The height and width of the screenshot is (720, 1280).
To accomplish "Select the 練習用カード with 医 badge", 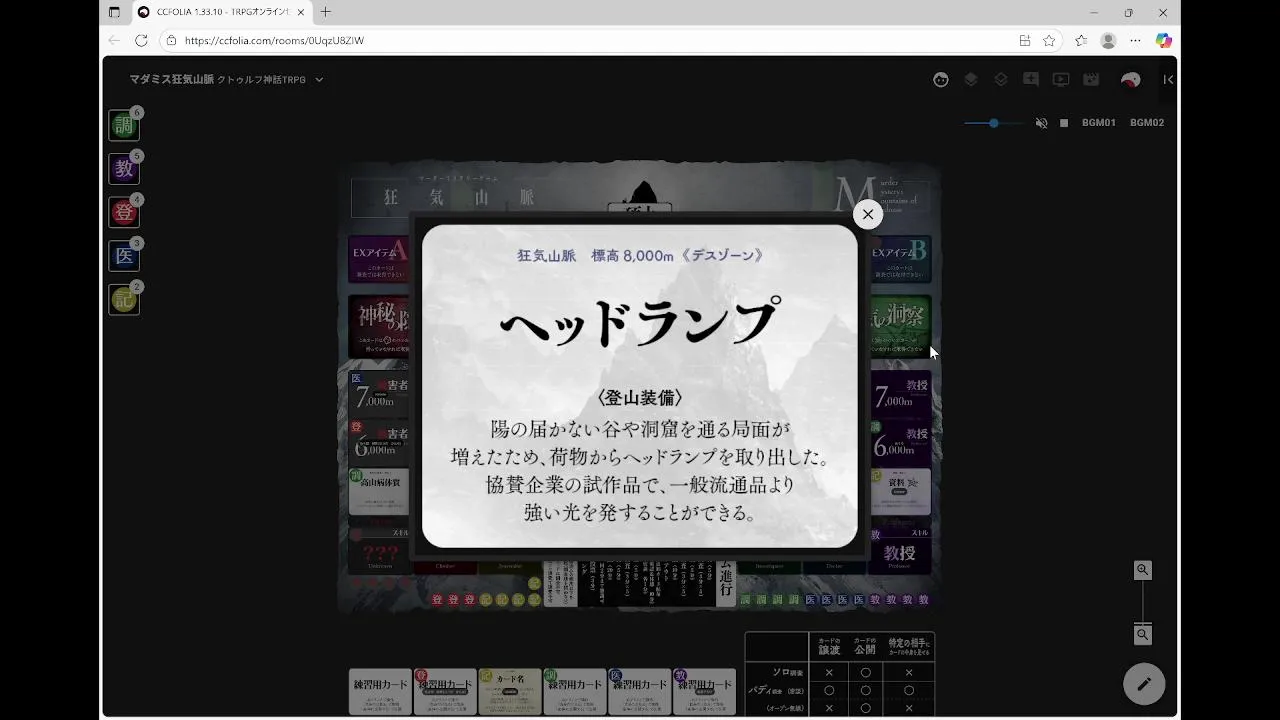I will point(640,692).
